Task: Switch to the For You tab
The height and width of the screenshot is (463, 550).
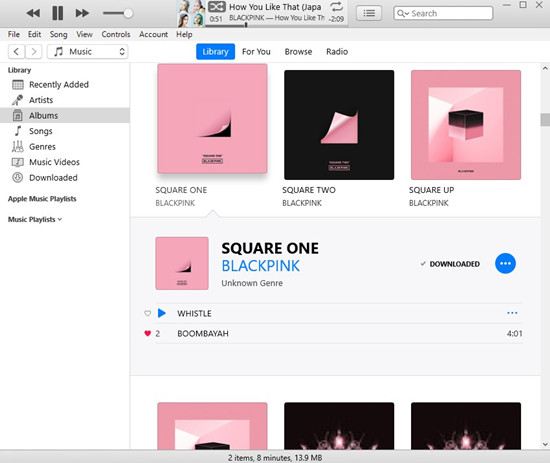Action: pos(256,52)
